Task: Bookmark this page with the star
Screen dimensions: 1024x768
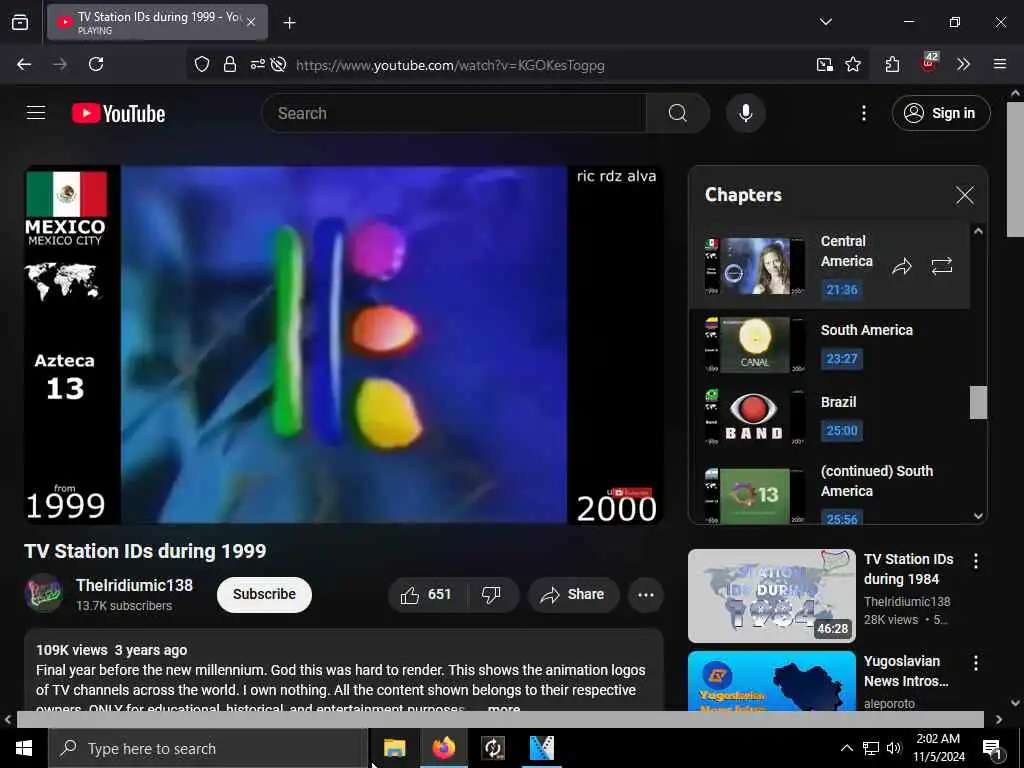Action: (853, 64)
